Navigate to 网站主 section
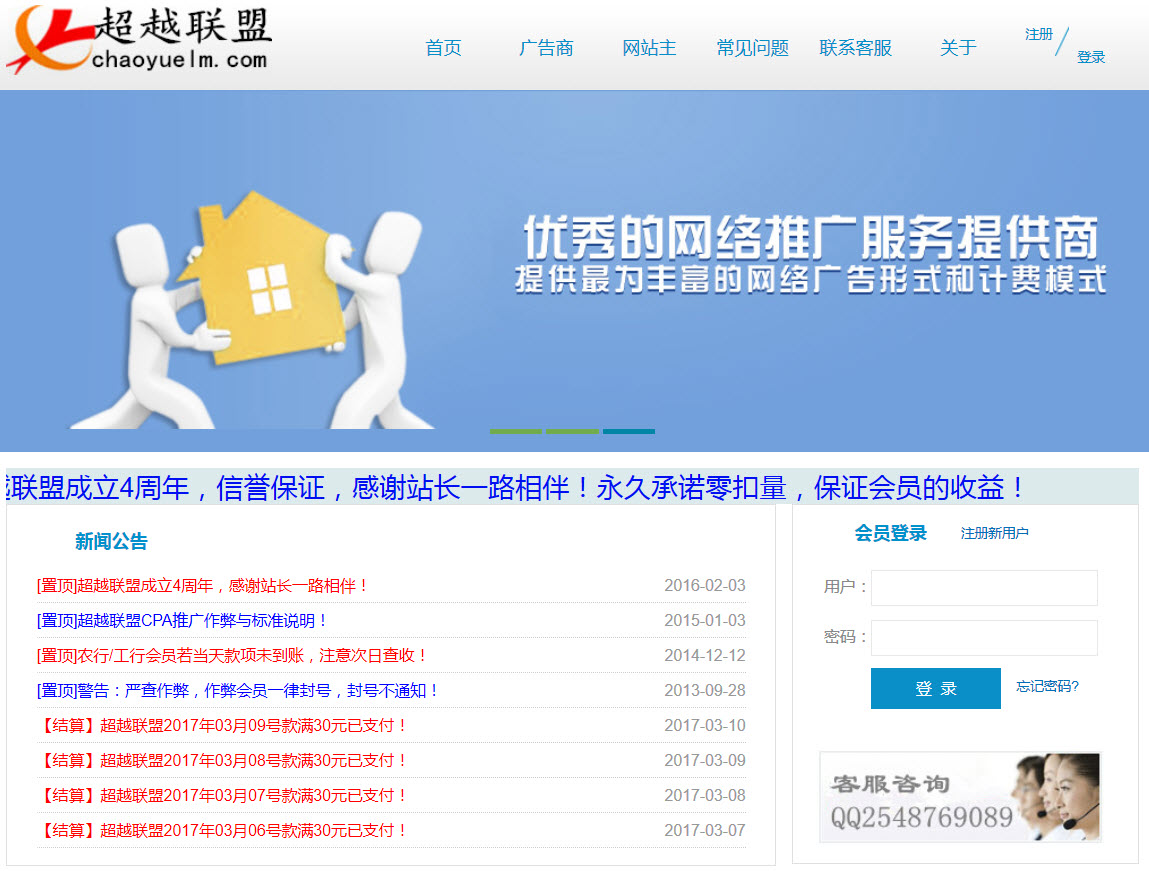1149x871 pixels. coord(650,47)
